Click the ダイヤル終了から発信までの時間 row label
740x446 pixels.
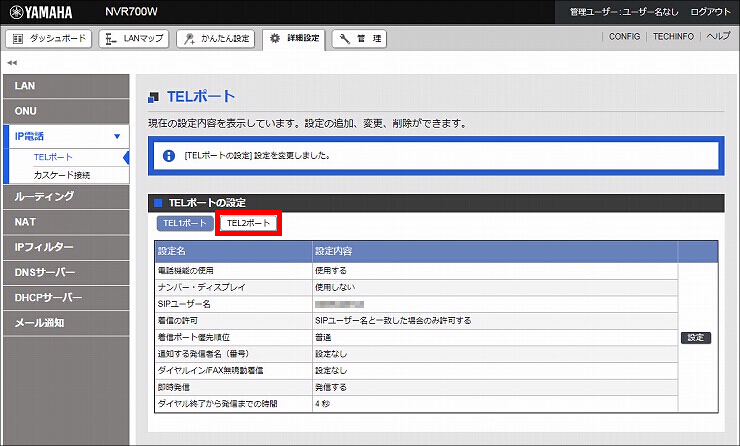tap(218, 404)
